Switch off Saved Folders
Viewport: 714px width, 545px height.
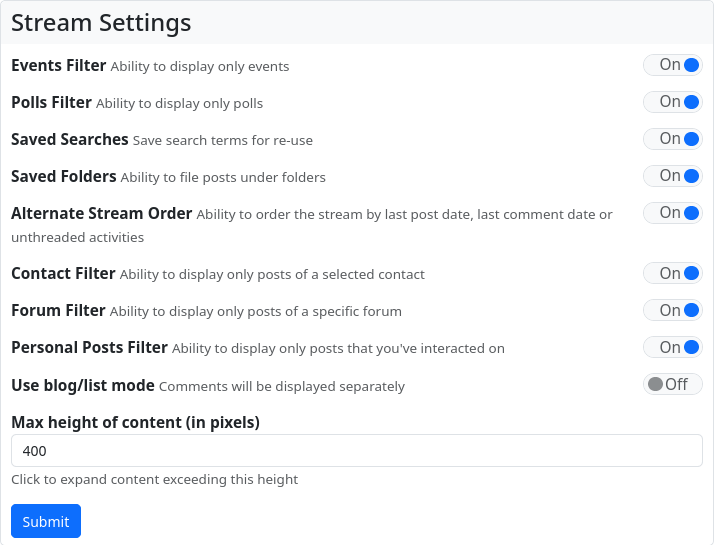[672, 176]
